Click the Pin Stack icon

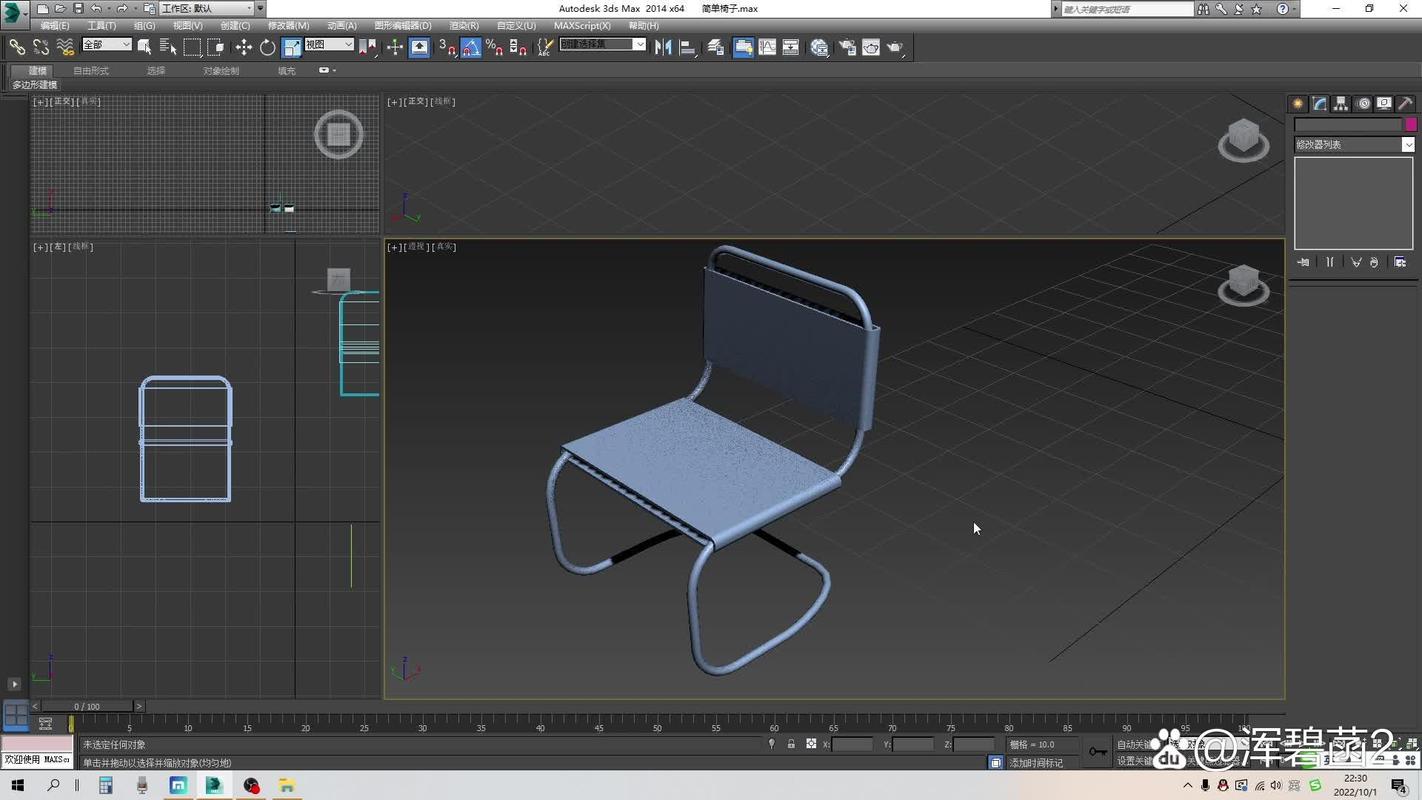(x=1303, y=262)
